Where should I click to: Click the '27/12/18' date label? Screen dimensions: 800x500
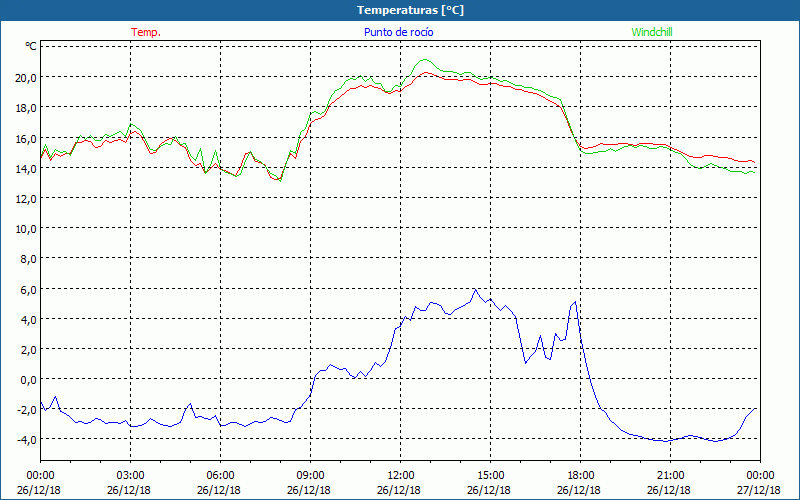[759, 490]
